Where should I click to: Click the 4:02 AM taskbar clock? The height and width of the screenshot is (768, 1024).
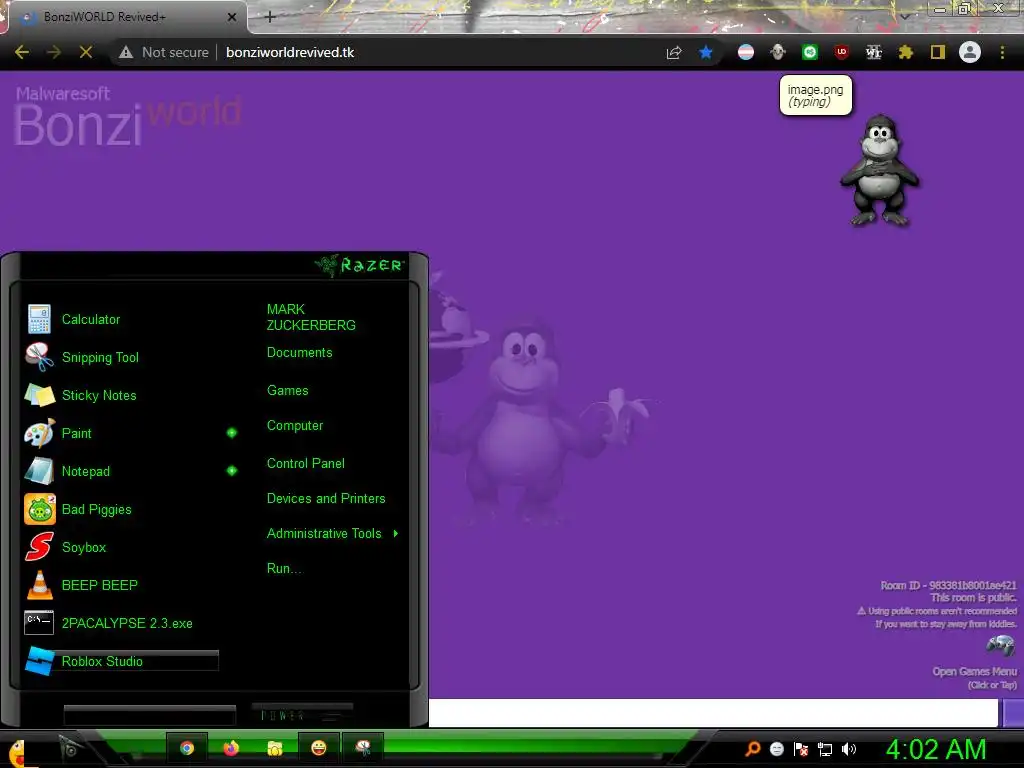[936, 749]
